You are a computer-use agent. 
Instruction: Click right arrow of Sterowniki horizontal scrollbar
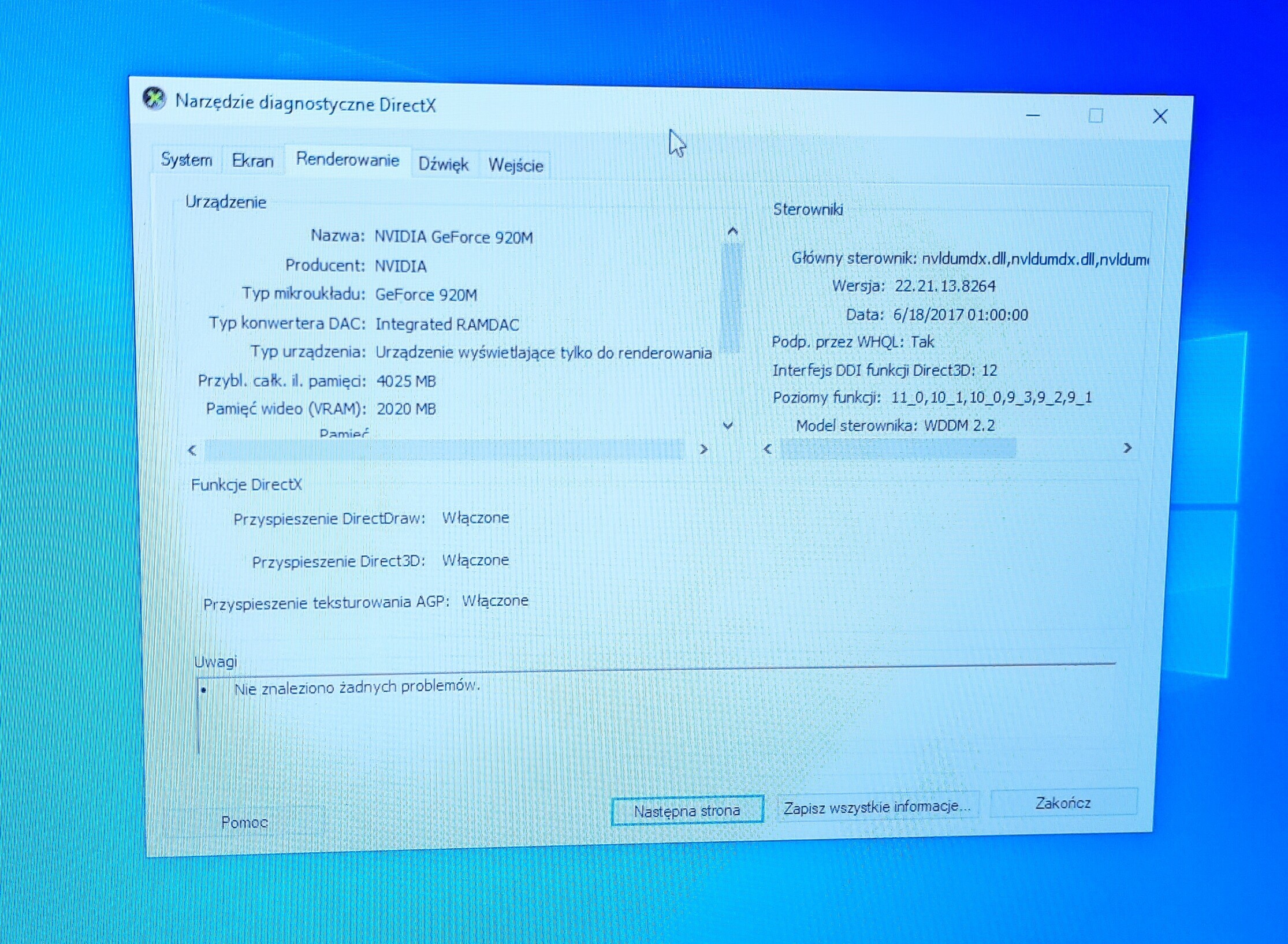(1127, 448)
